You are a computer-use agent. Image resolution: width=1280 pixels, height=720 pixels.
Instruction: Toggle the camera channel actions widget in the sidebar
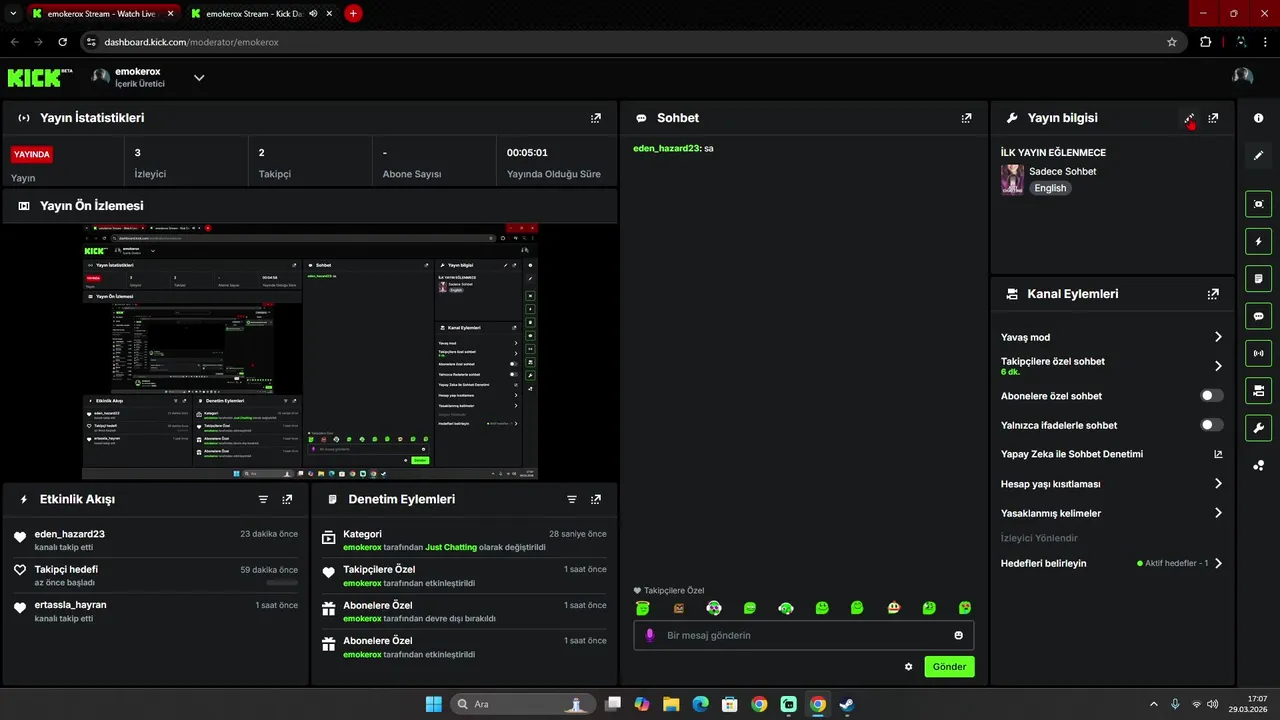[x=1259, y=389]
